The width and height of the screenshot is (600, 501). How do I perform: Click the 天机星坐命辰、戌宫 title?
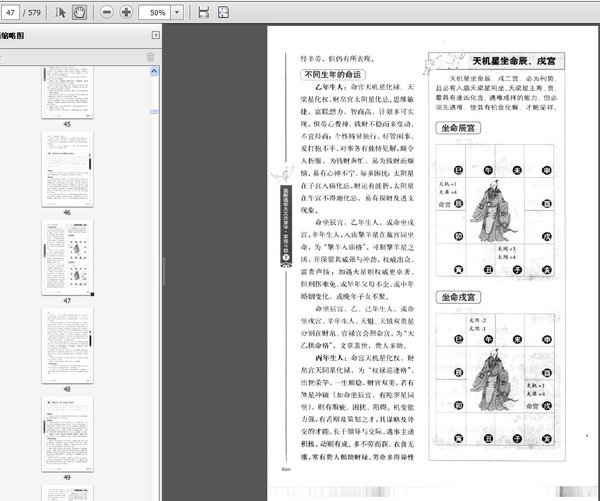coord(514,61)
